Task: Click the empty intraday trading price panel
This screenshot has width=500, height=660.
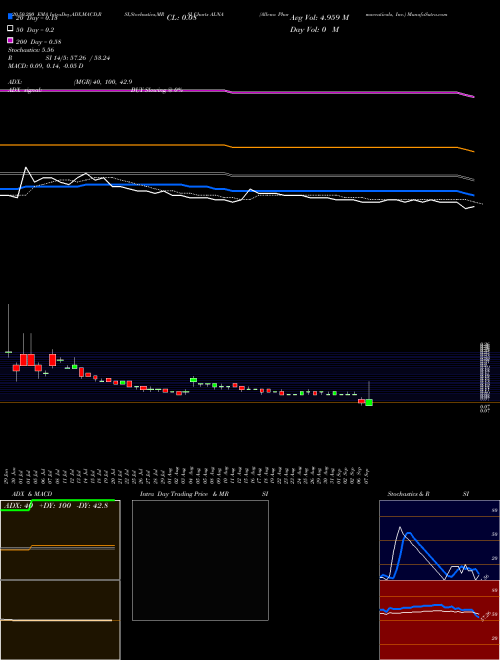Action: point(200,560)
